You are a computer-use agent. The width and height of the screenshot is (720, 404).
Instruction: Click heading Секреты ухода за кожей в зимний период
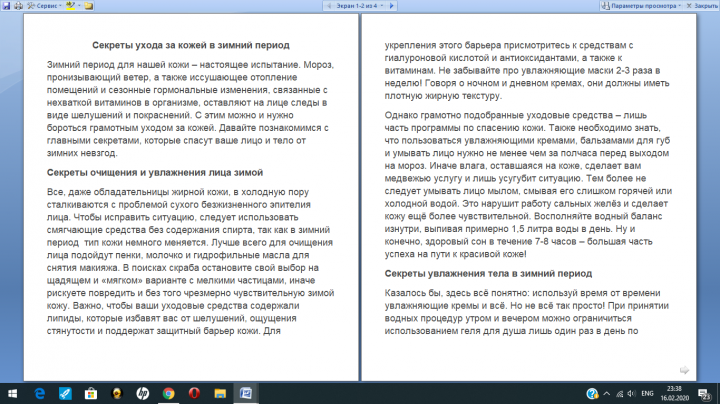(191, 45)
